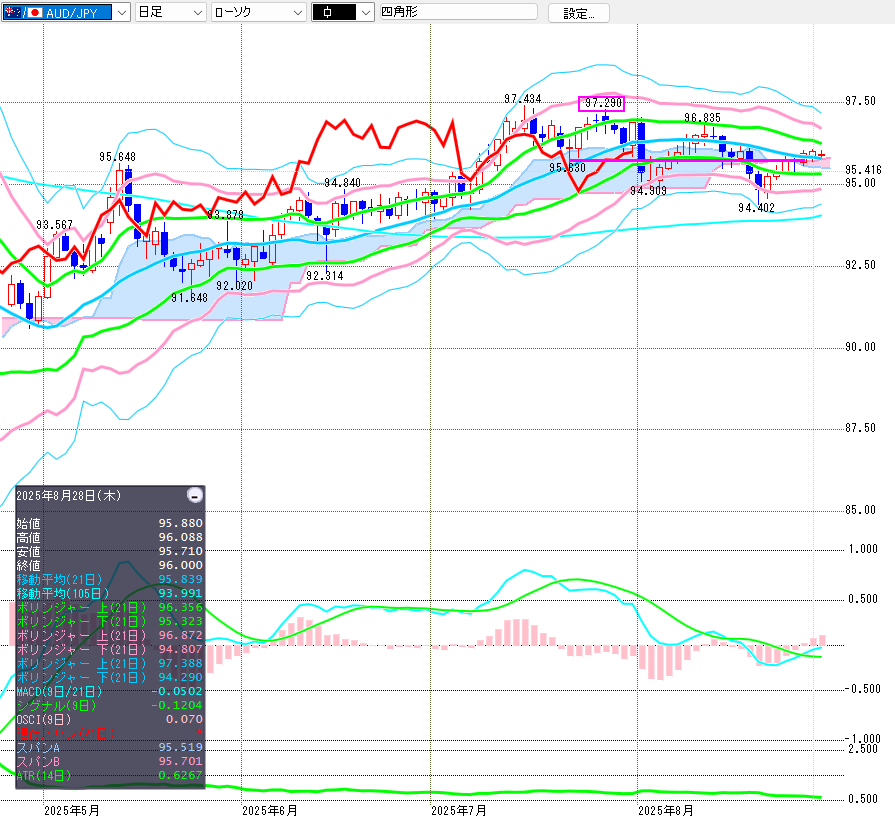The height and width of the screenshot is (820, 895).
Task: Select the 高値 96.088 row
Action: pyautogui.click(x=110, y=538)
